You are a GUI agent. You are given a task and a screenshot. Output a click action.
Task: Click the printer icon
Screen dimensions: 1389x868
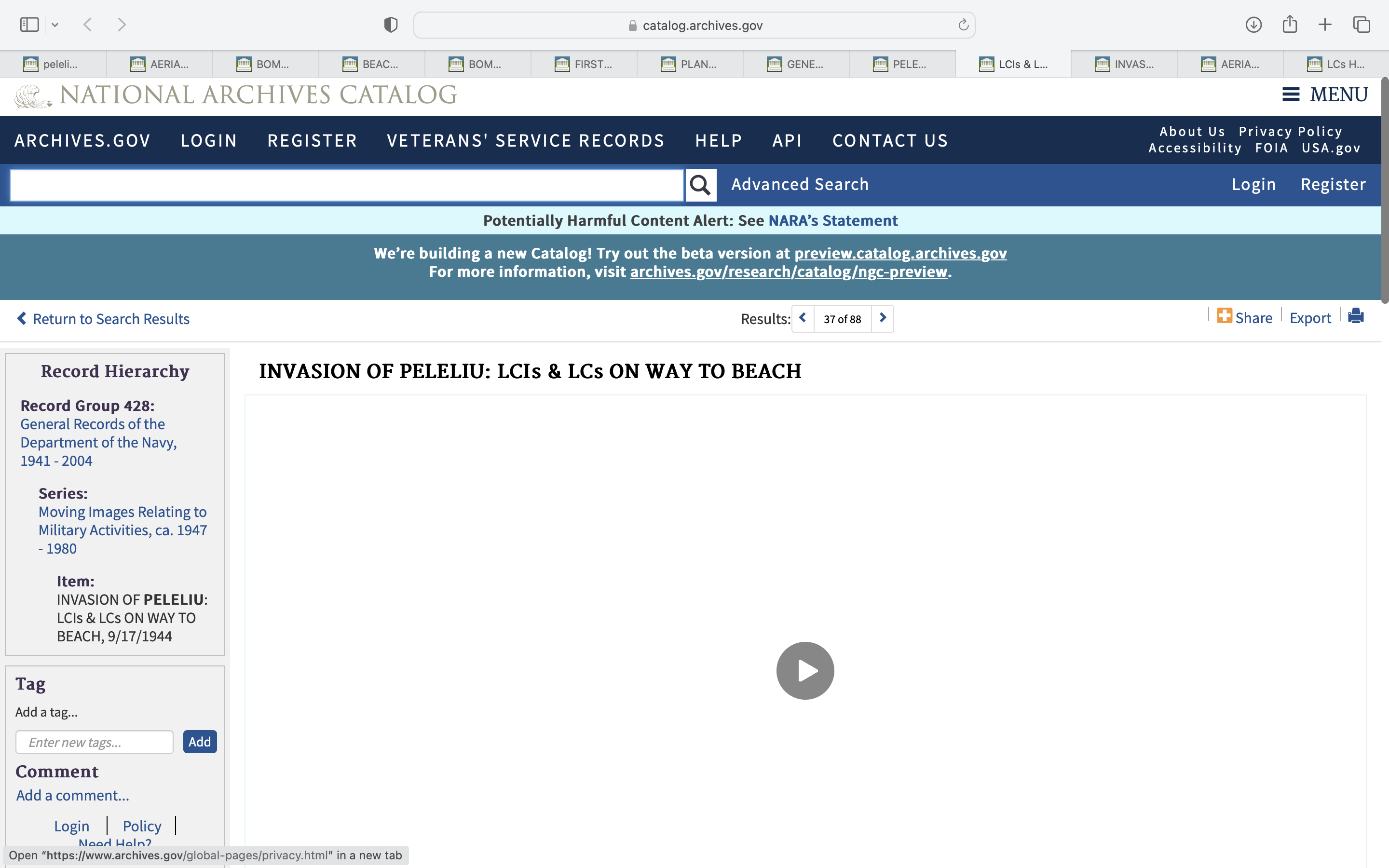(1356, 317)
